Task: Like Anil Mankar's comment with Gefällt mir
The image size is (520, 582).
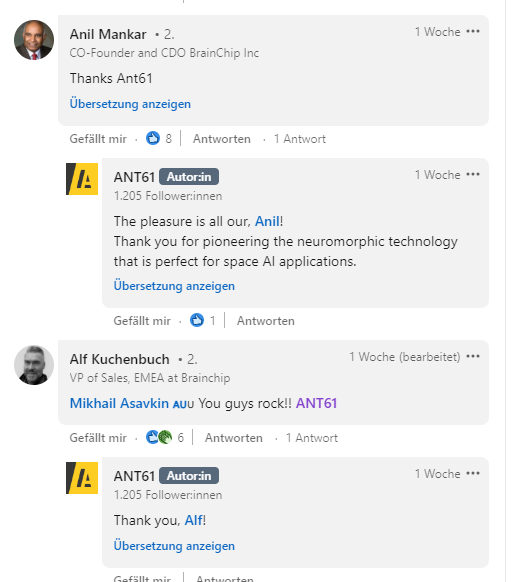Action: [x=98, y=139]
